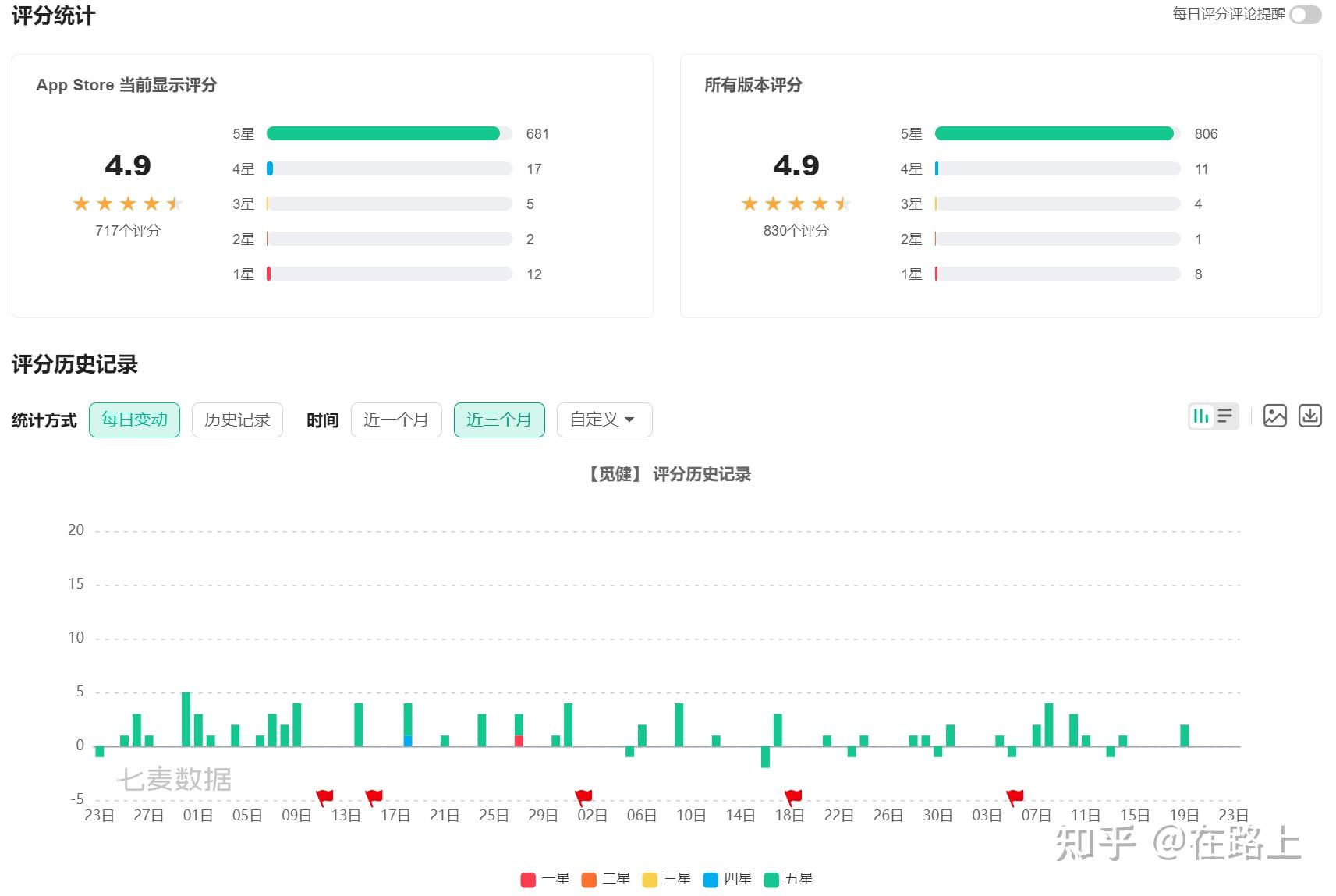Click the 所有版本评分 title
The image size is (1336, 896).
point(753,85)
